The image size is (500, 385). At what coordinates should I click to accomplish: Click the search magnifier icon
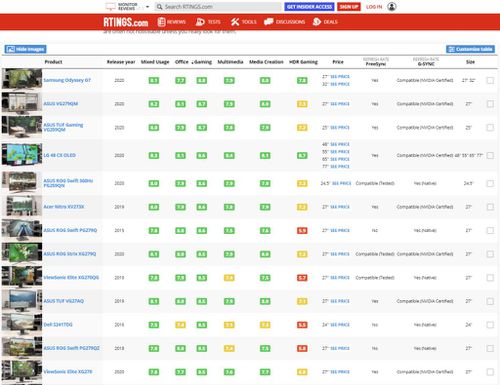[160, 7]
